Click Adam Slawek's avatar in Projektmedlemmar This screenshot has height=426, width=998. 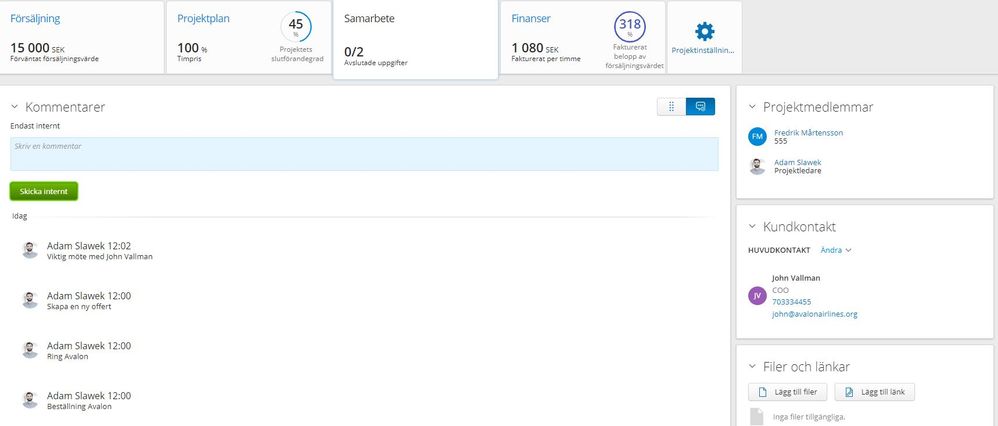tap(757, 166)
